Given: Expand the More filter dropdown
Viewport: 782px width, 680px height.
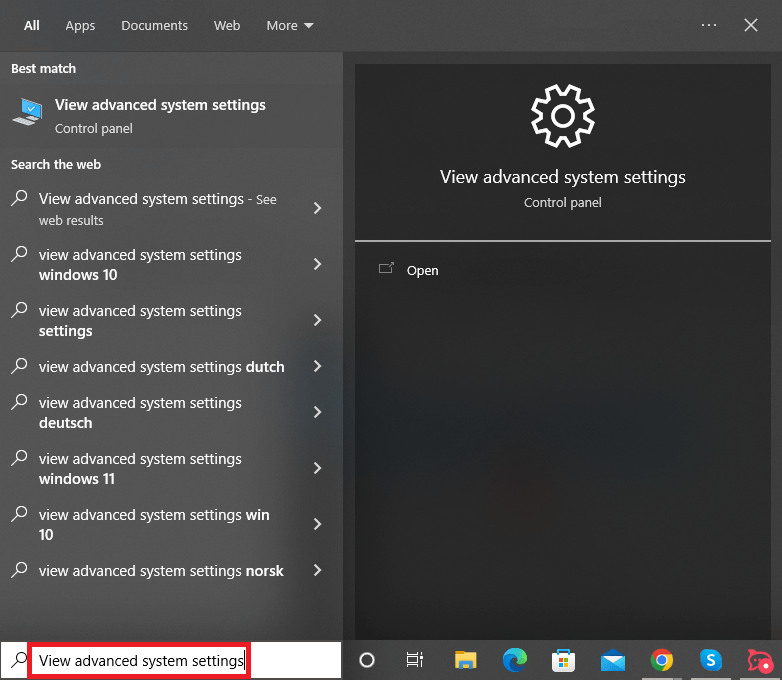Looking at the screenshot, I should point(289,25).
